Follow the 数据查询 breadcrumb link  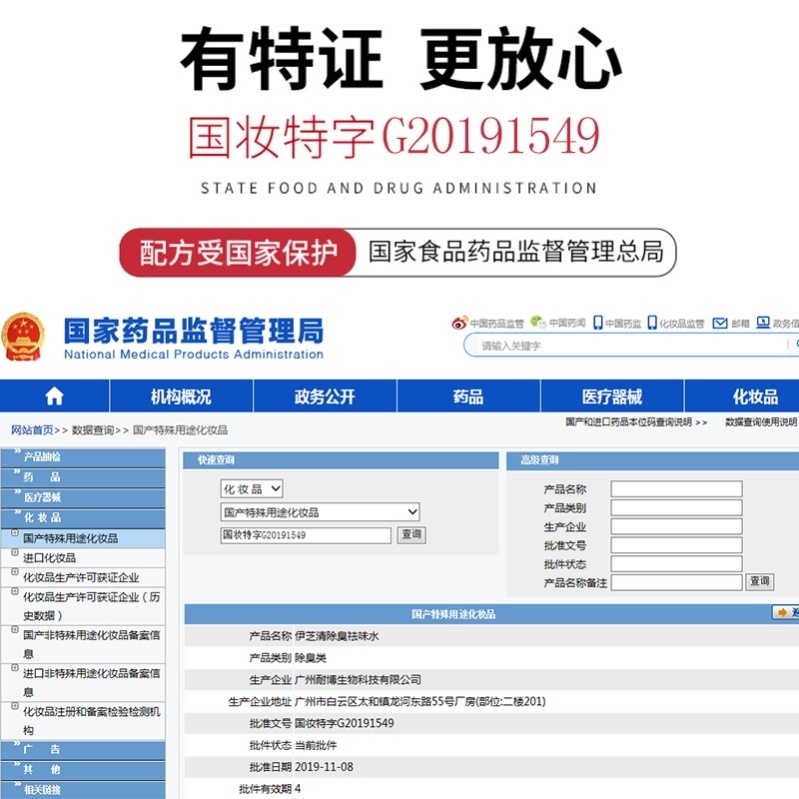tap(93, 430)
